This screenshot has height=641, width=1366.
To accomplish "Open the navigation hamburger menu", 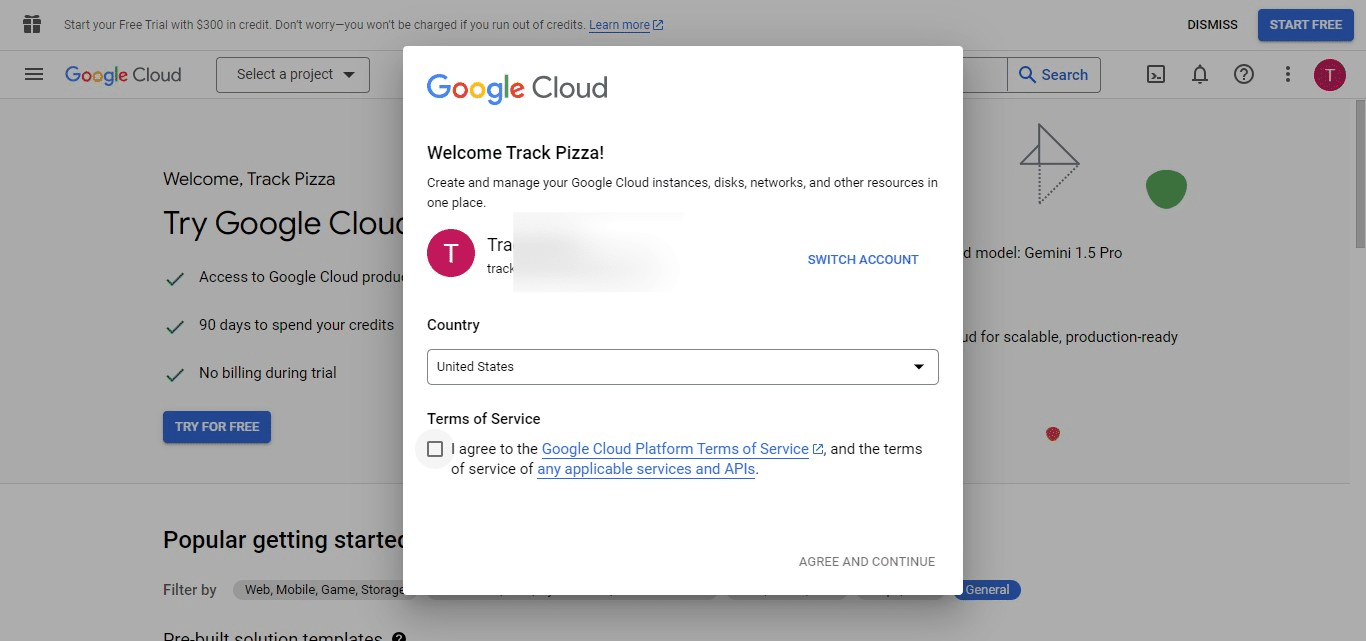I will [x=33, y=74].
